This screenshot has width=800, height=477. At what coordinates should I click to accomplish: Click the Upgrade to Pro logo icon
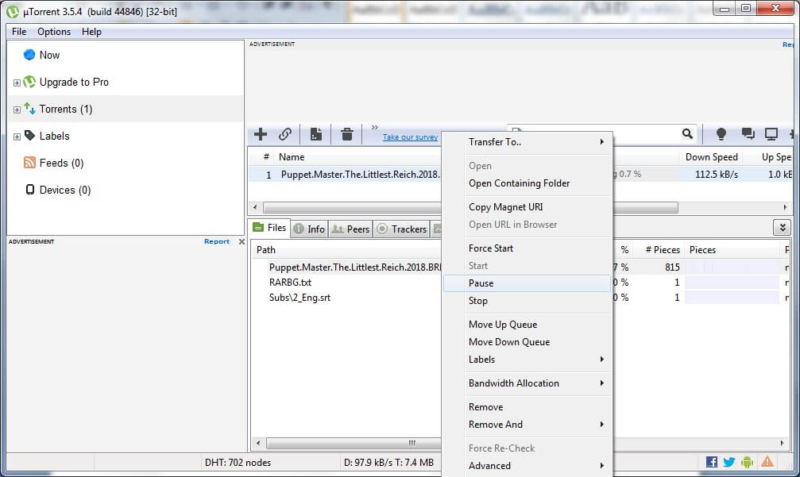[x=30, y=82]
